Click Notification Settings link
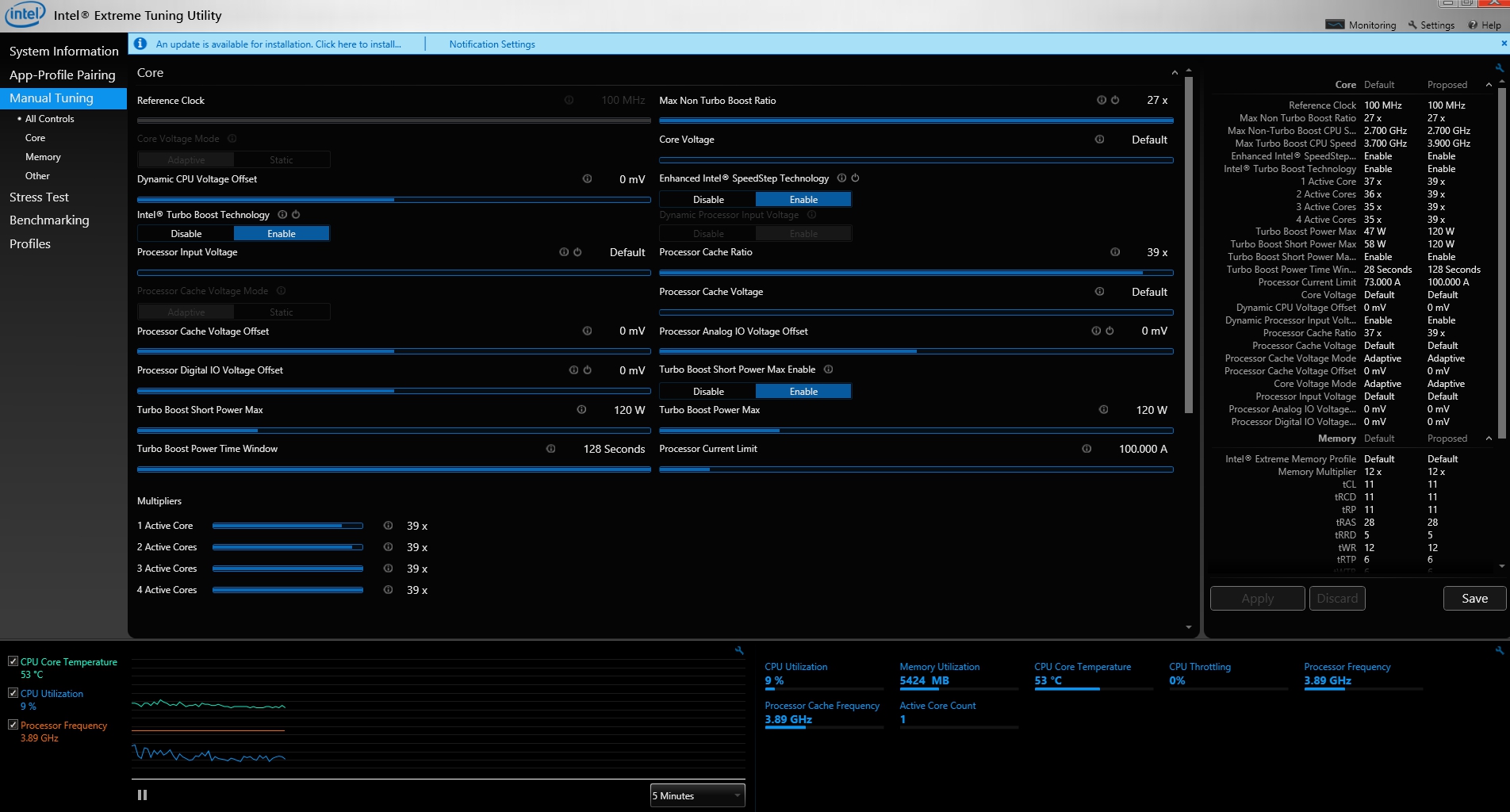Viewport: 1510px width, 812px height. point(492,44)
